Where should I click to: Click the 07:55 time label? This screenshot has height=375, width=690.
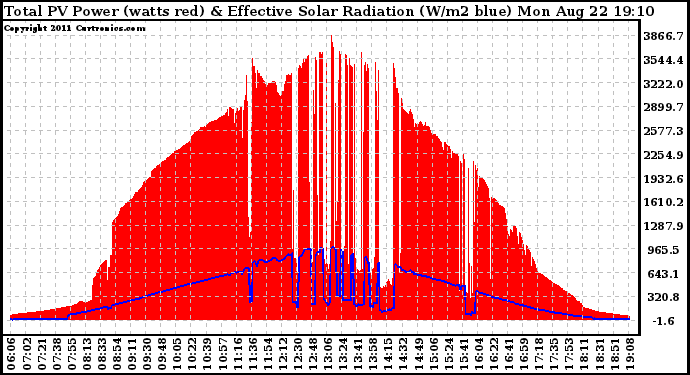71,354
